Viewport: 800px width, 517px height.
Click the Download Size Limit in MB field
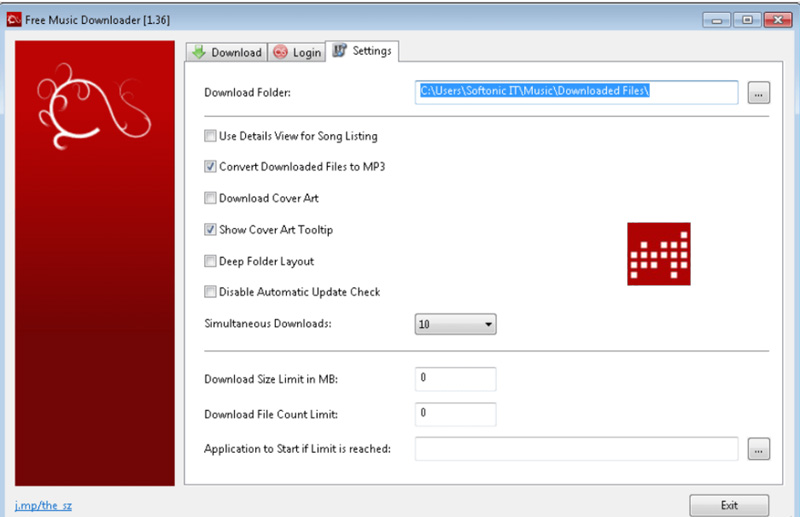(455, 379)
